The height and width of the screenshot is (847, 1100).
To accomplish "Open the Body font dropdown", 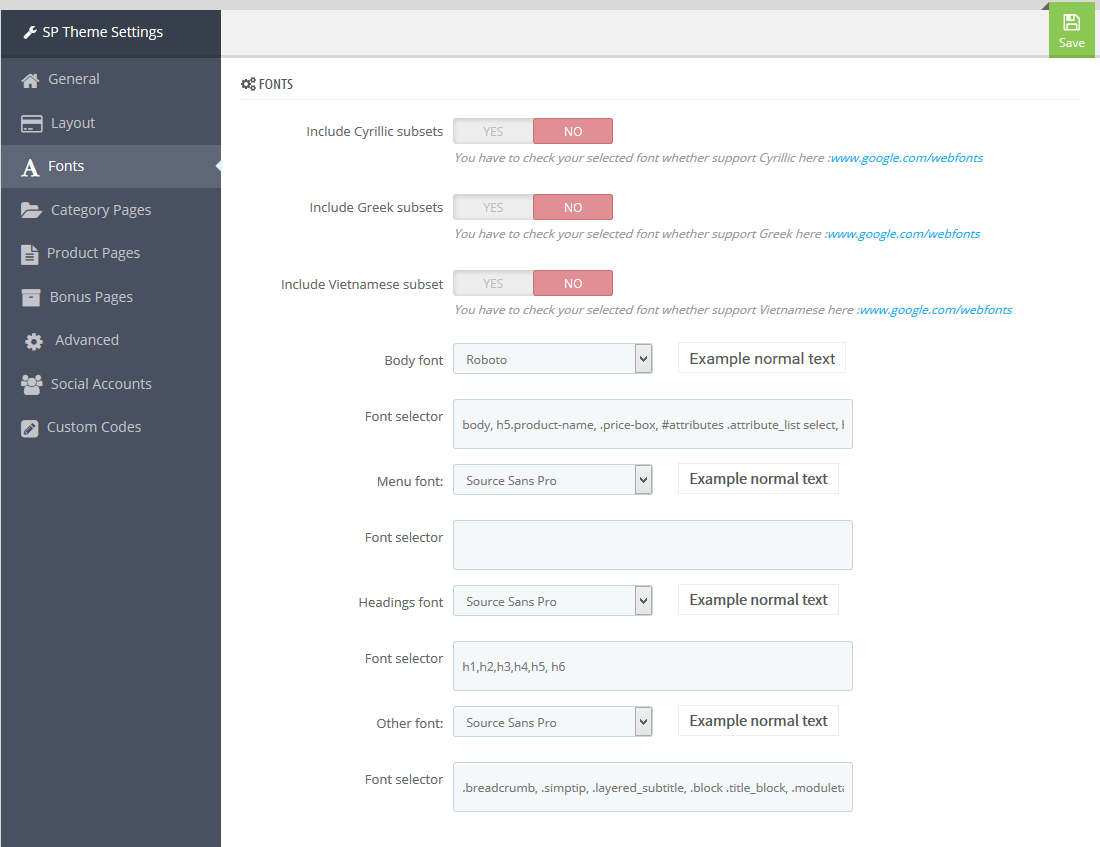I will [552, 359].
